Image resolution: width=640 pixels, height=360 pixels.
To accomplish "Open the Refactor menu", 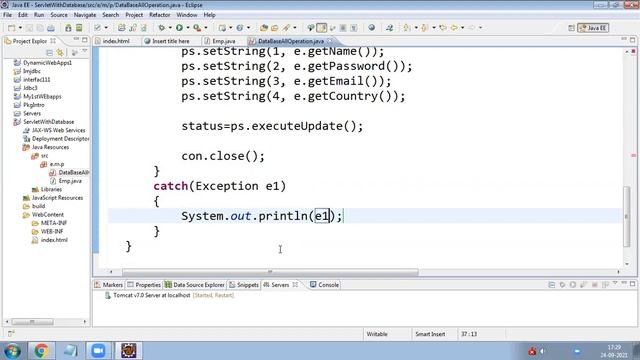I will 160,15.
